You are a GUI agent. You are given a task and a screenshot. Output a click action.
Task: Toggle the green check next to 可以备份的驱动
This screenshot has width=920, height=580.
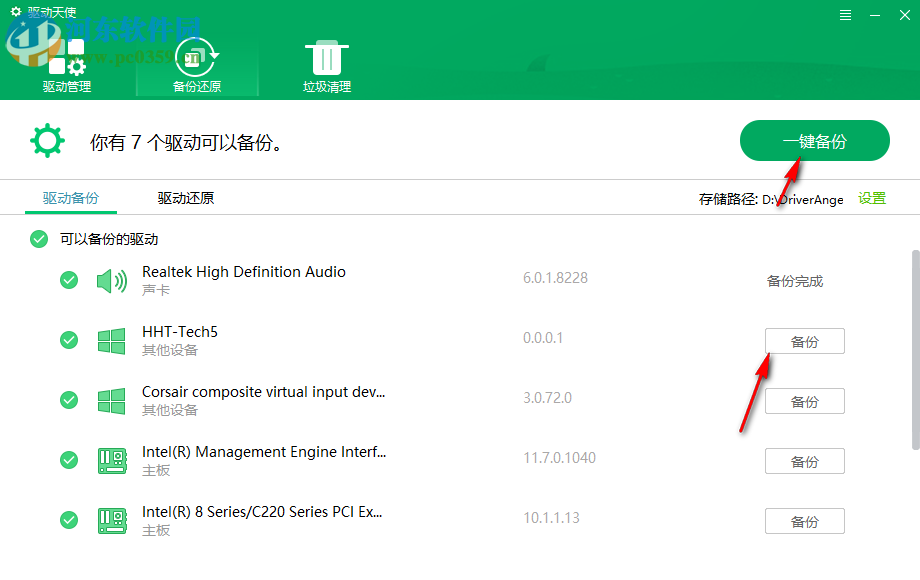pyautogui.click(x=38, y=239)
